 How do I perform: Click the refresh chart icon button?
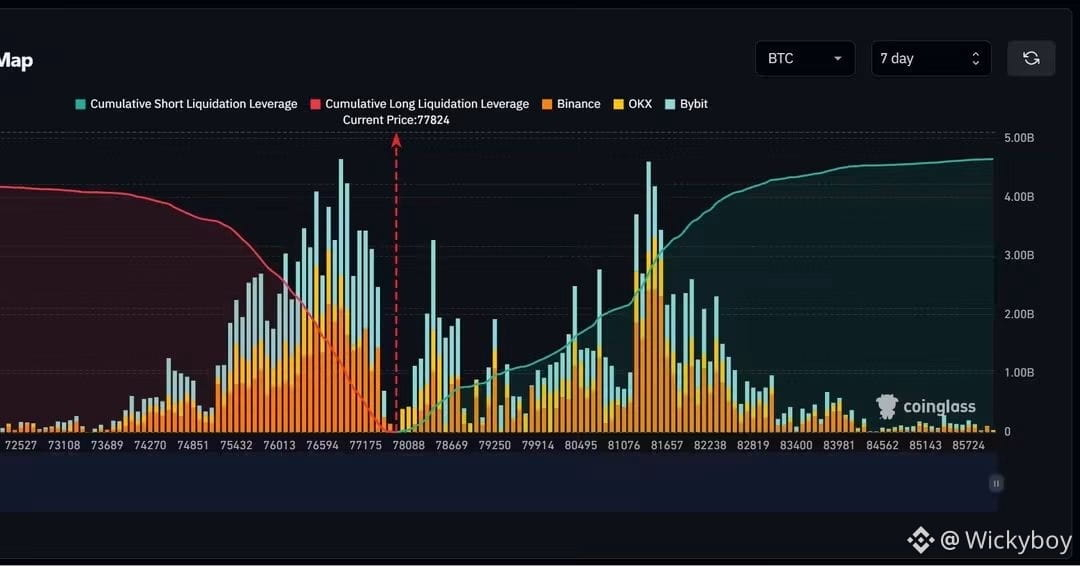tap(1031, 59)
